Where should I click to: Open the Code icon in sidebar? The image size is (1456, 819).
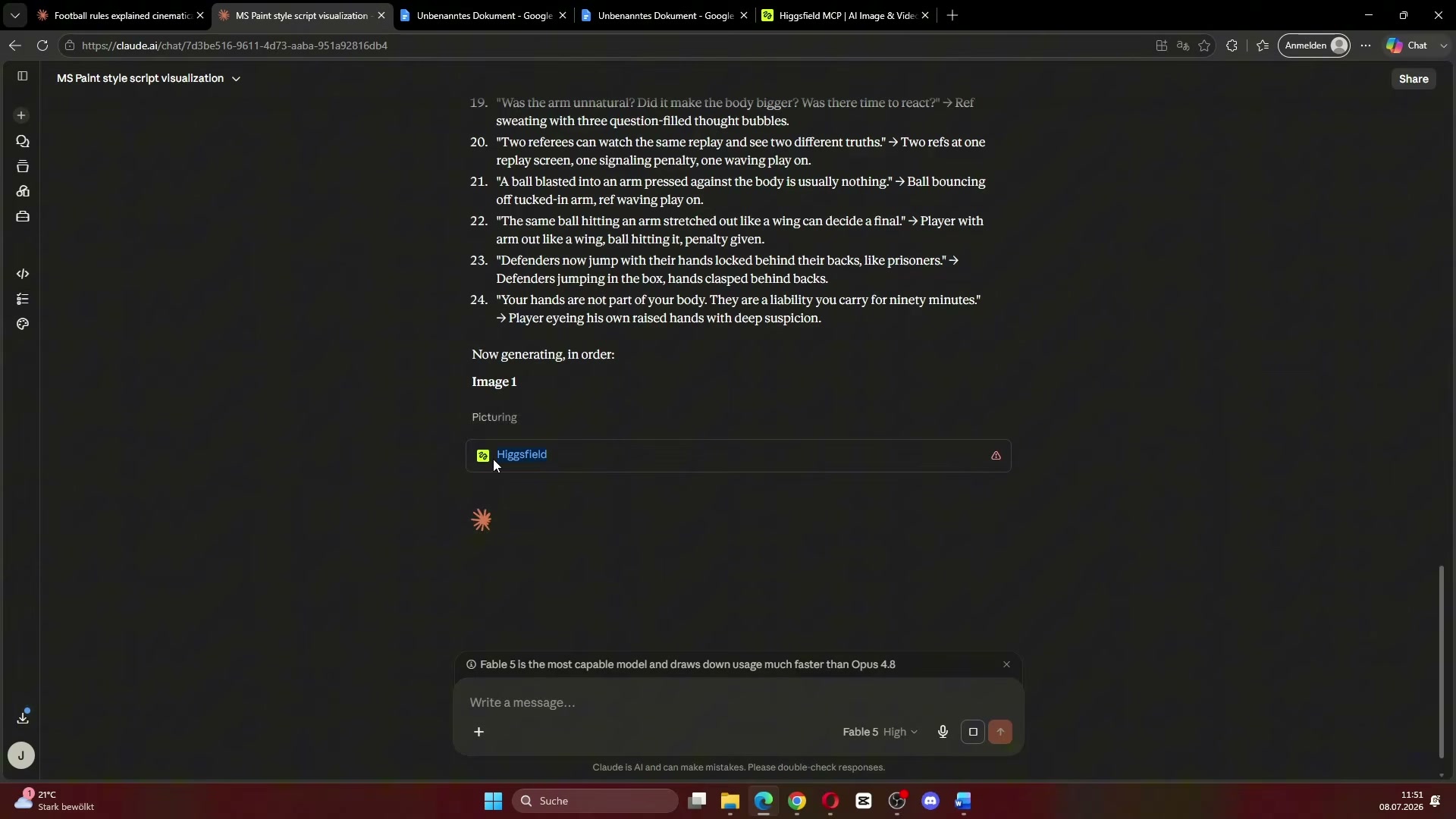point(22,274)
